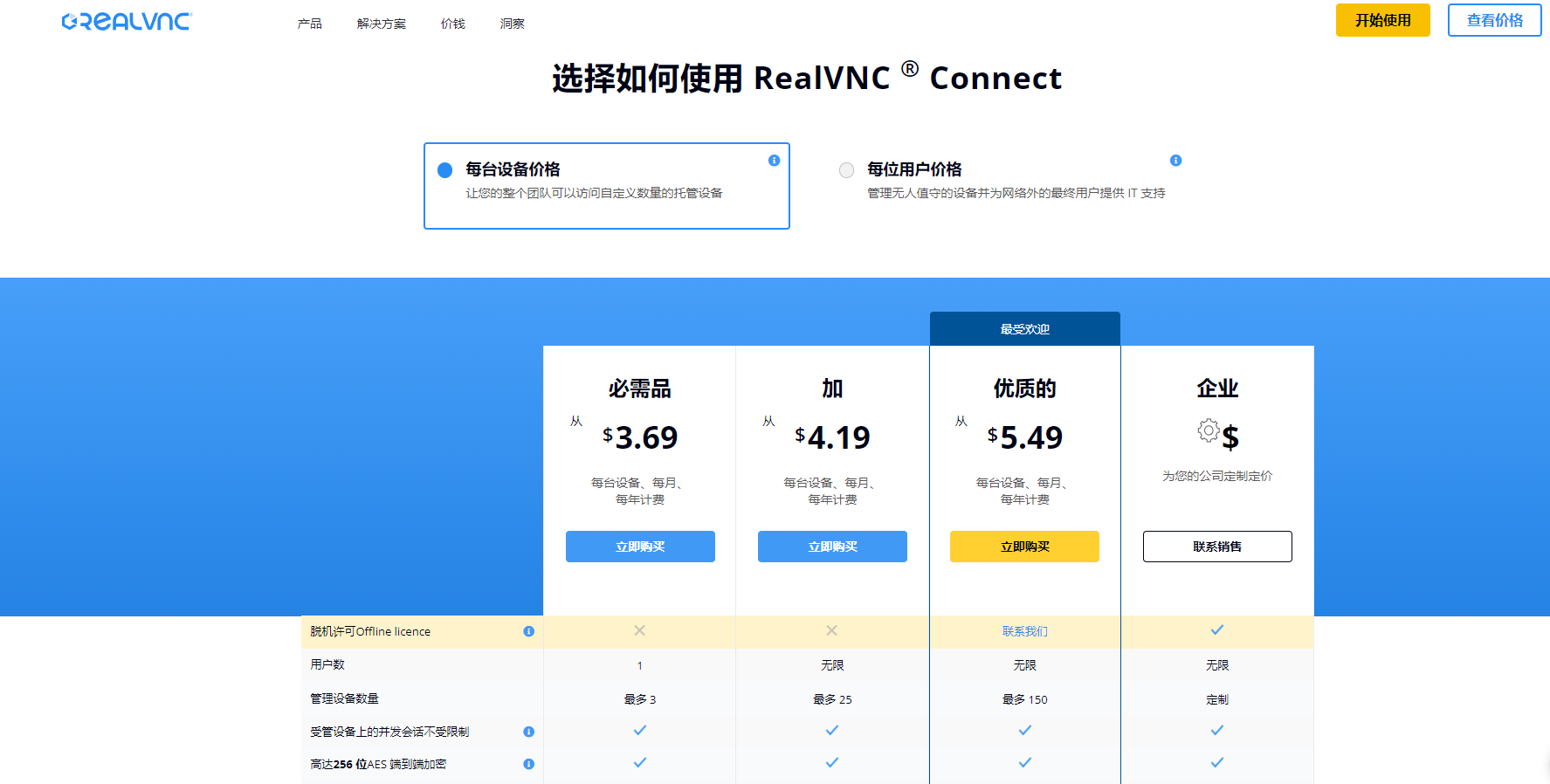Screen dimensions: 1550x784
Task: Click 立即购买 under 必需品 plan
Action: [x=640, y=547]
